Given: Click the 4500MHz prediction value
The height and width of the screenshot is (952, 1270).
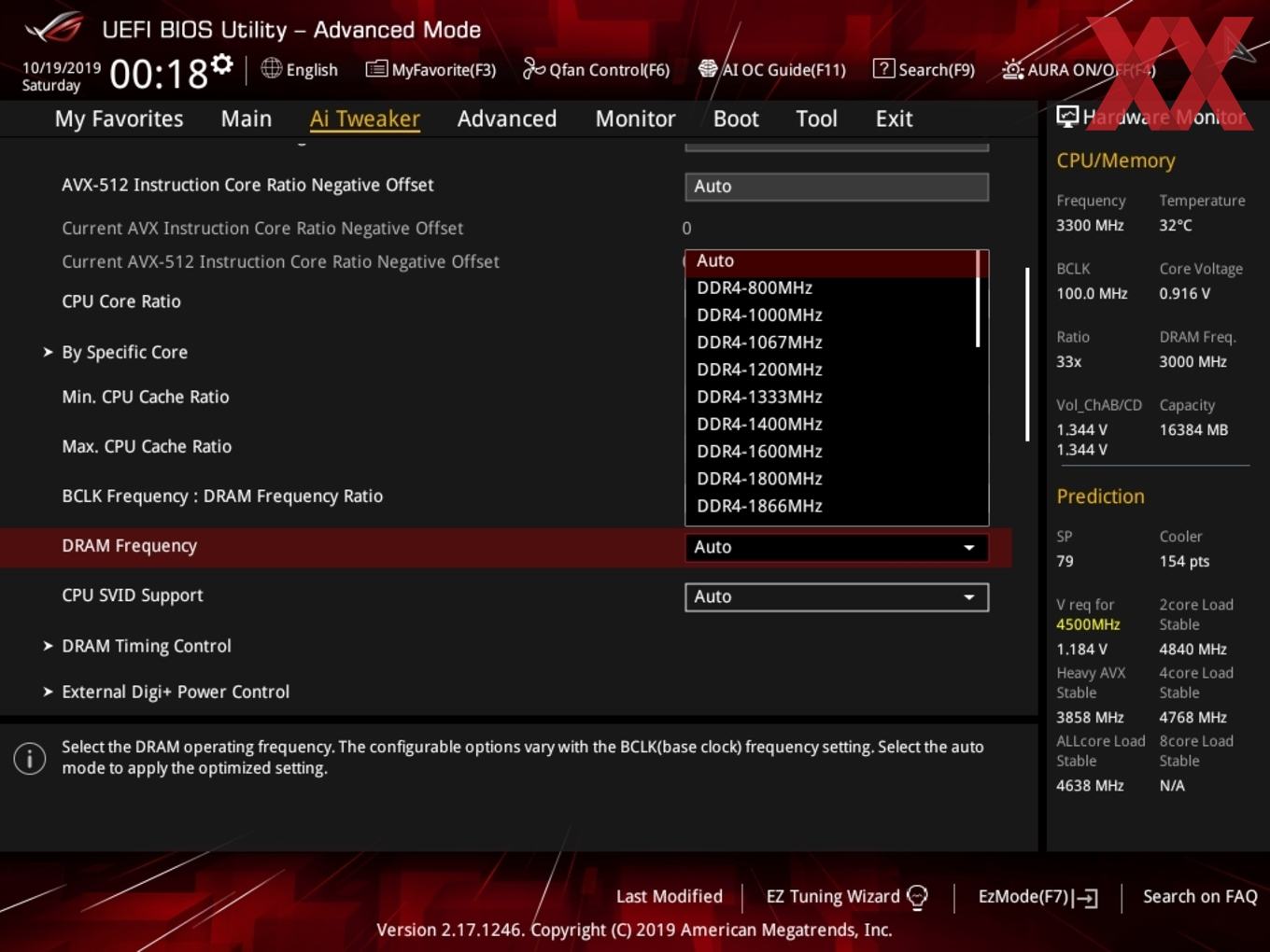Looking at the screenshot, I should (1088, 624).
